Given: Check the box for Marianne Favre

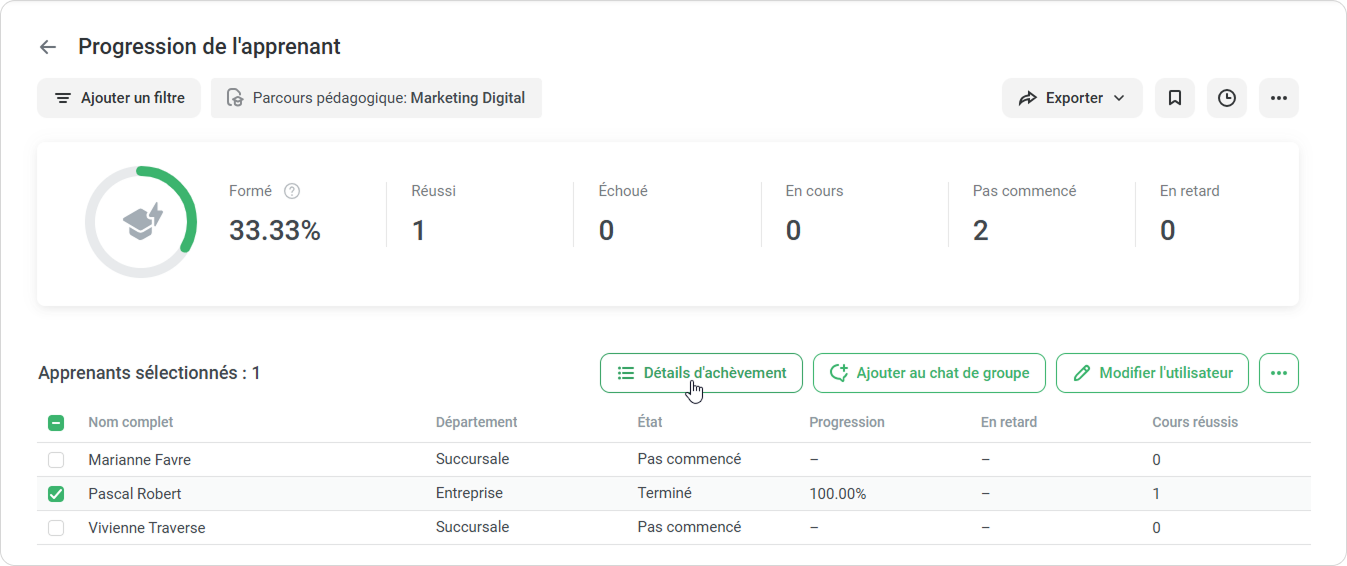Looking at the screenshot, I should point(56,460).
